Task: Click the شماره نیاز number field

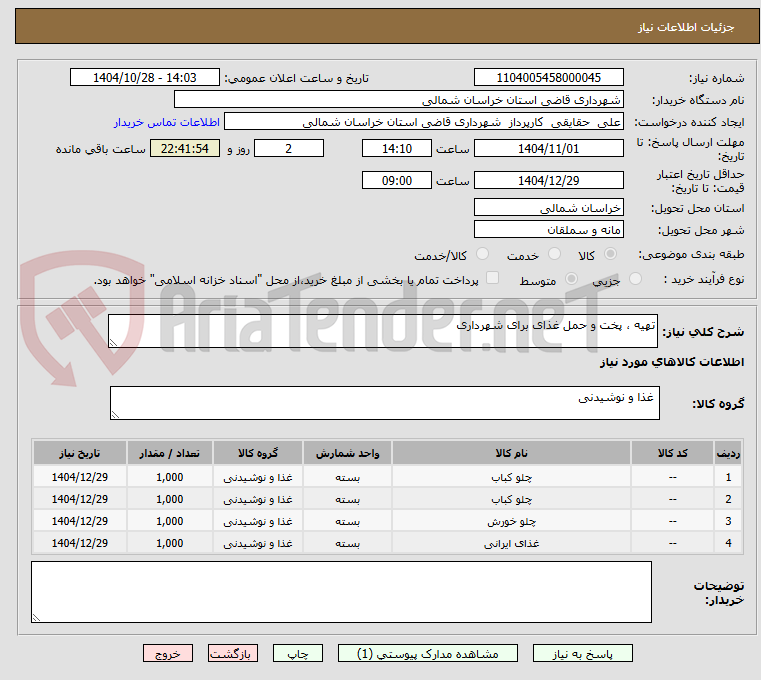Action: click(548, 78)
